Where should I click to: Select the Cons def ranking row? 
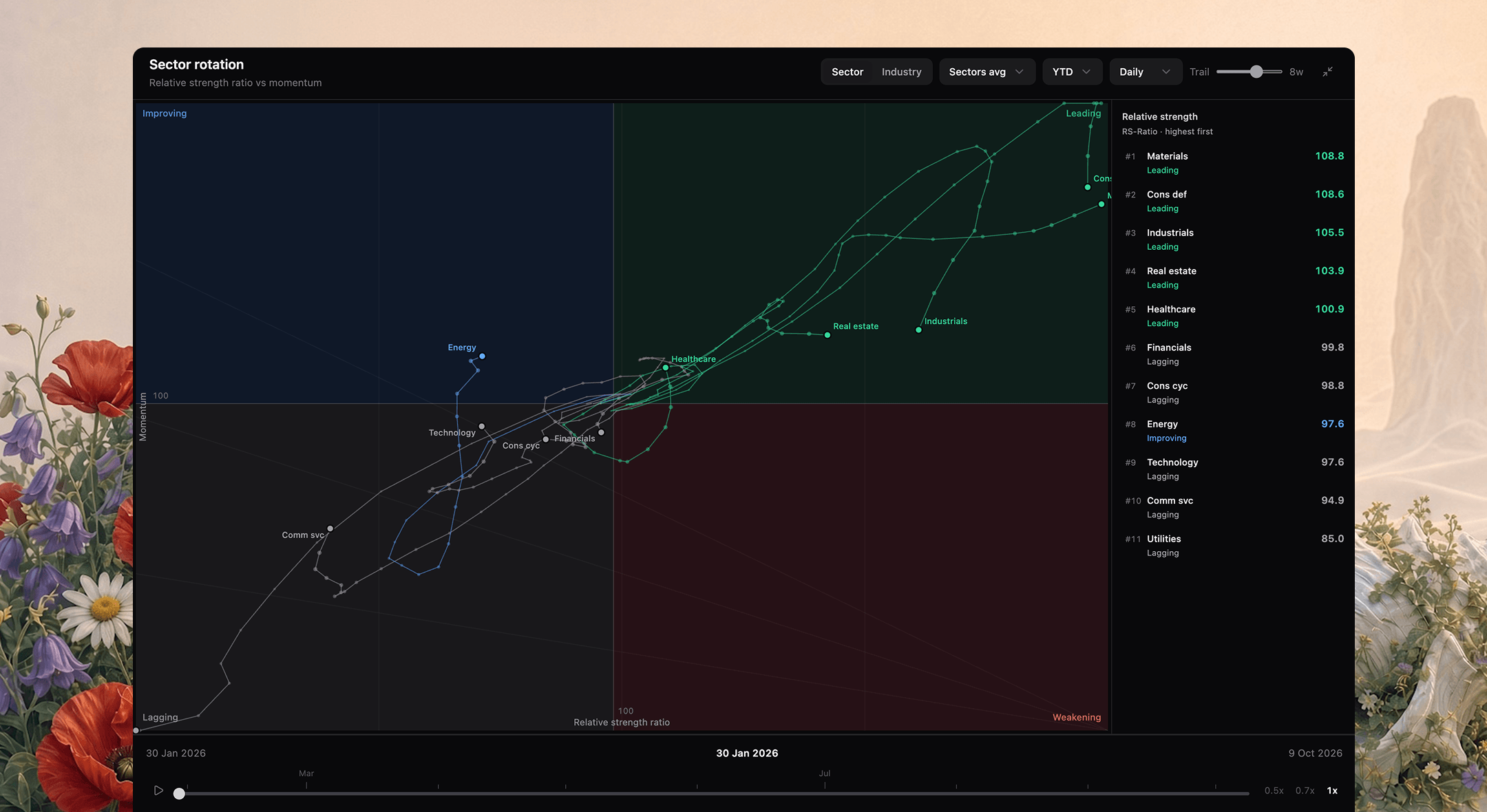(1234, 201)
